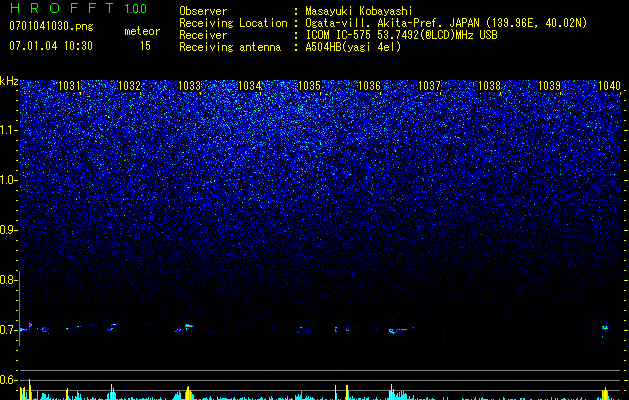Select observer name Masayuki Kobayashi

(x=359, y=11)
